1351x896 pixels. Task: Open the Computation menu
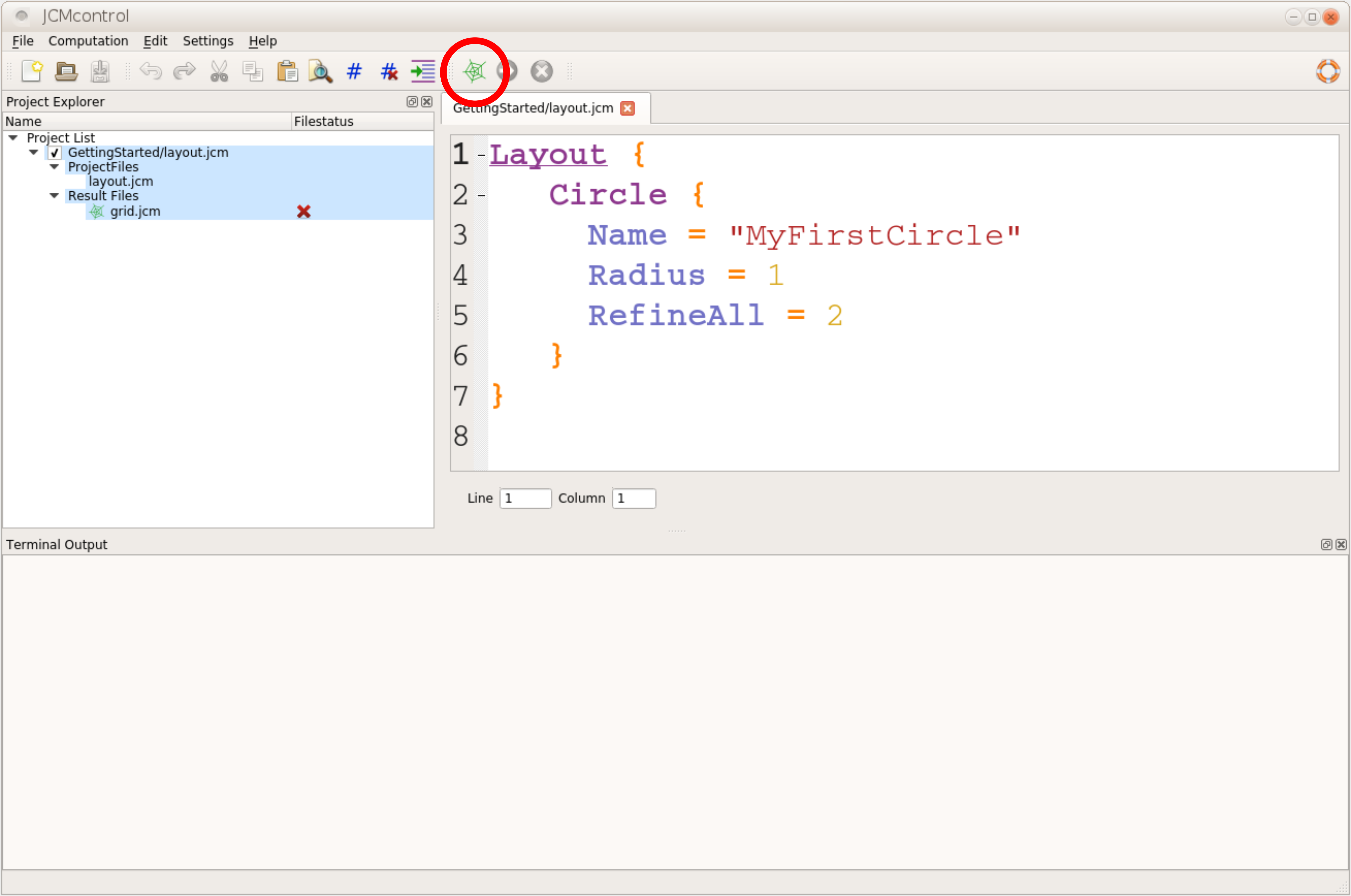88,41
